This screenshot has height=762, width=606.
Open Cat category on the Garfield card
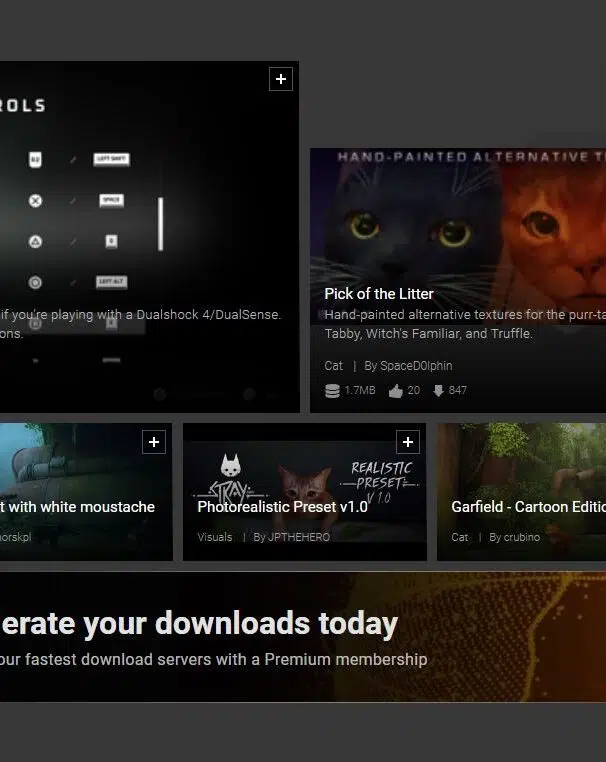[460, 537]
